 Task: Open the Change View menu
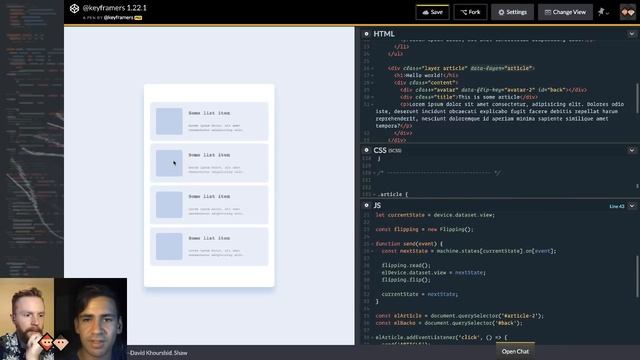[565, 12]
